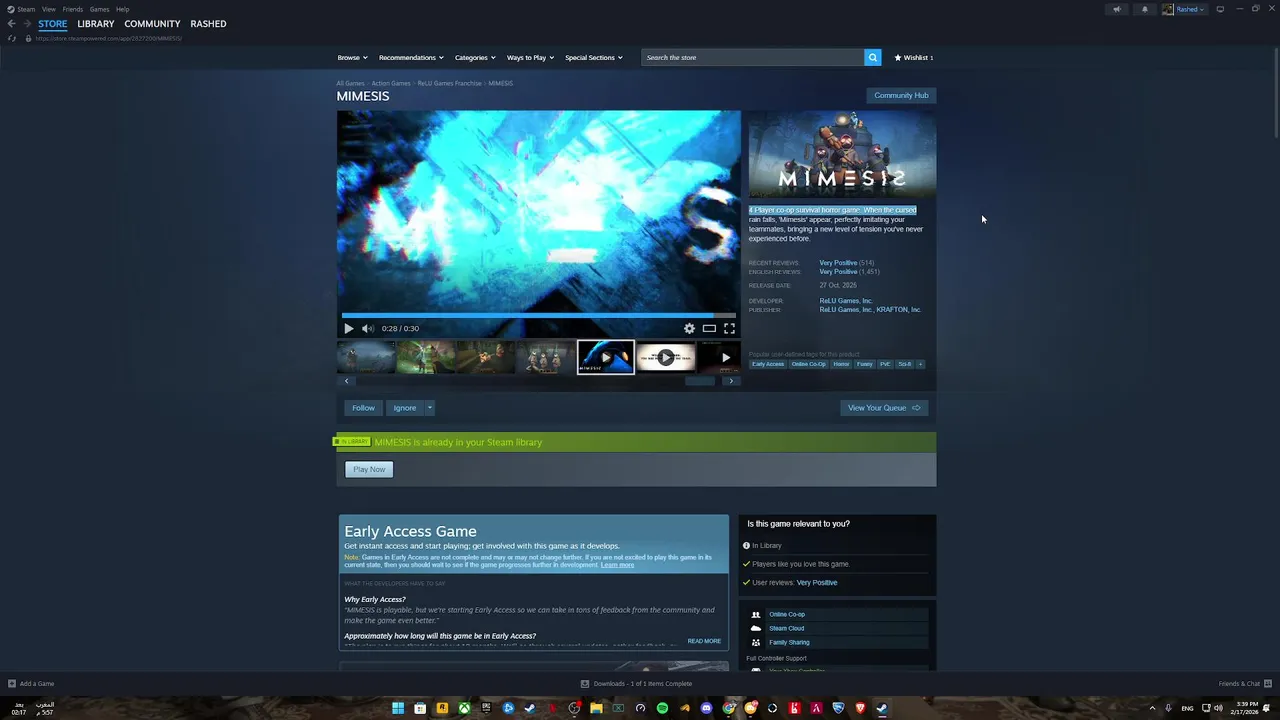This screenshot has height=720, width=1280.
Task: Expand the Browse dropdown
Action: click(352, 57)
